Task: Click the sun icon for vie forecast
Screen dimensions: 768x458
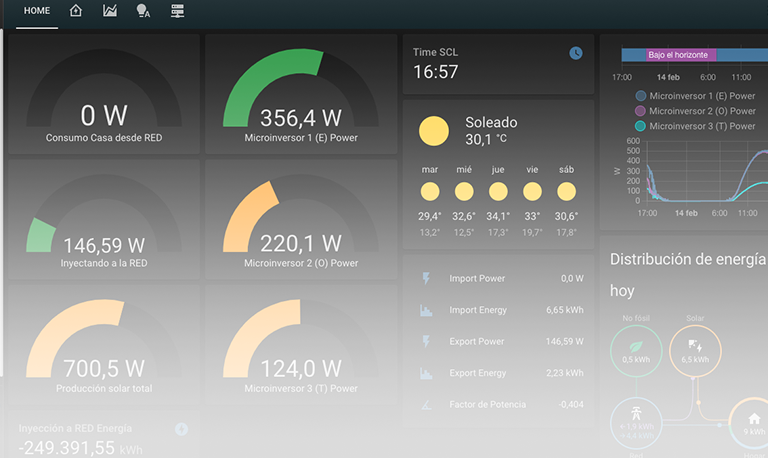Action: click(532, 191)
